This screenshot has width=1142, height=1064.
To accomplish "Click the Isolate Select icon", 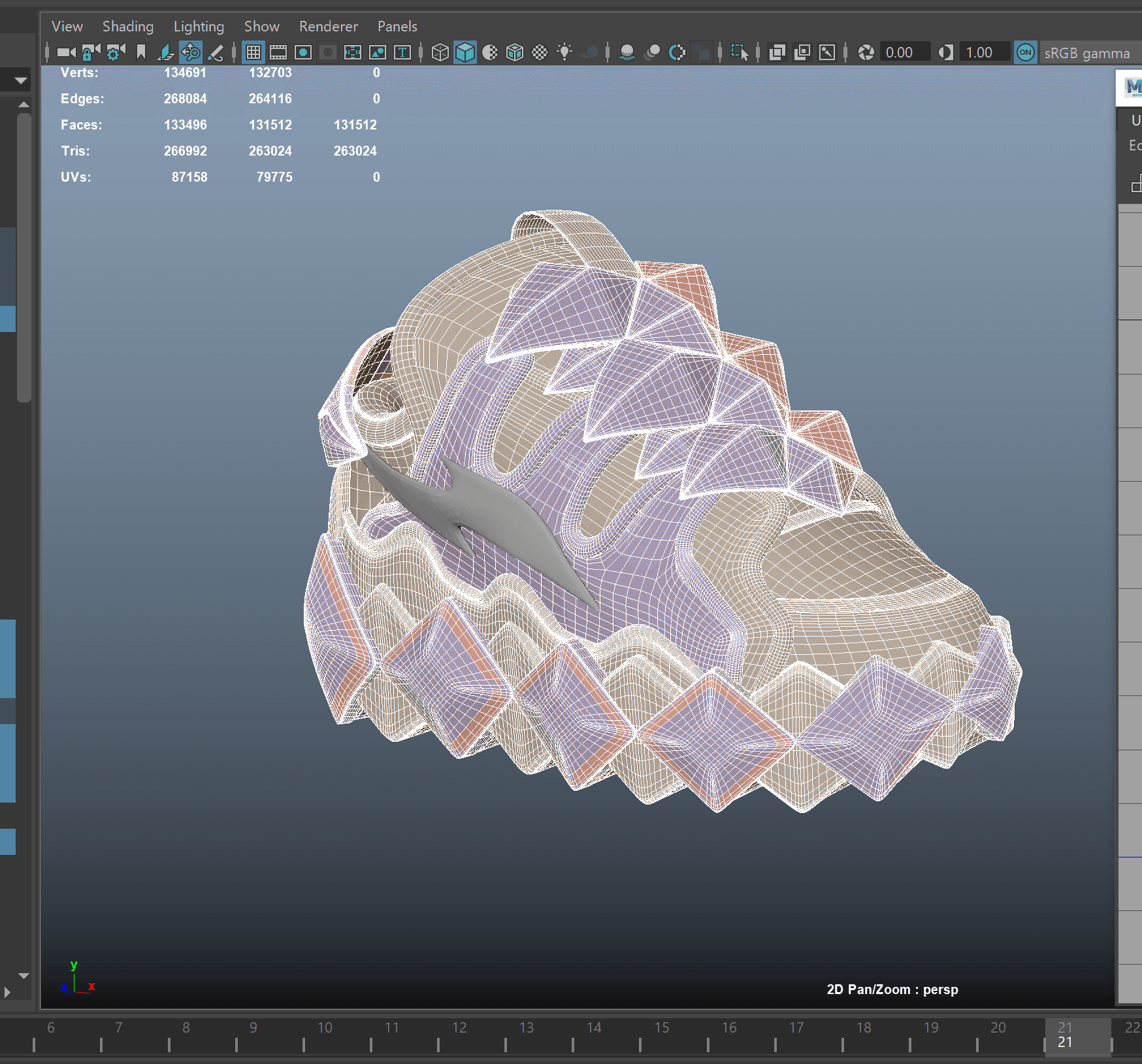I will [x=740, y=52].
